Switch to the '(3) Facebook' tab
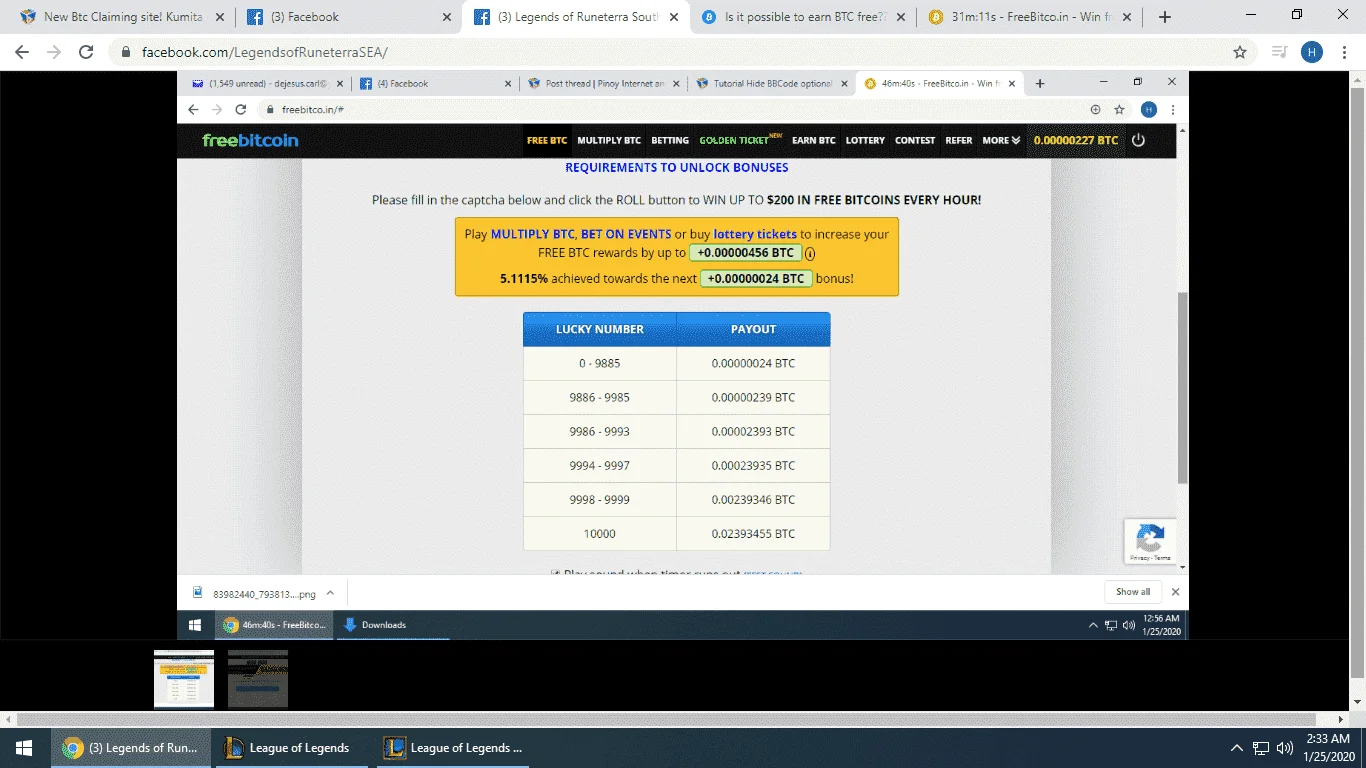 coord(348,17)
